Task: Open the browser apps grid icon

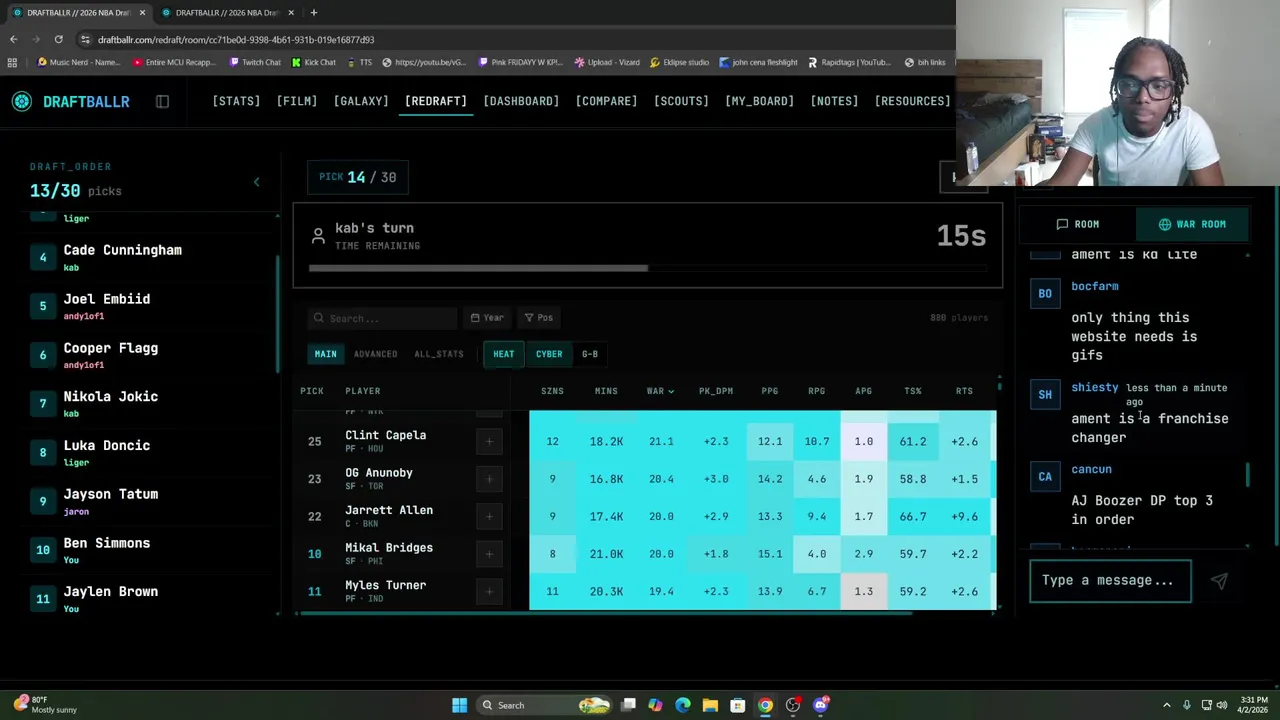Action: click(12, 62)
